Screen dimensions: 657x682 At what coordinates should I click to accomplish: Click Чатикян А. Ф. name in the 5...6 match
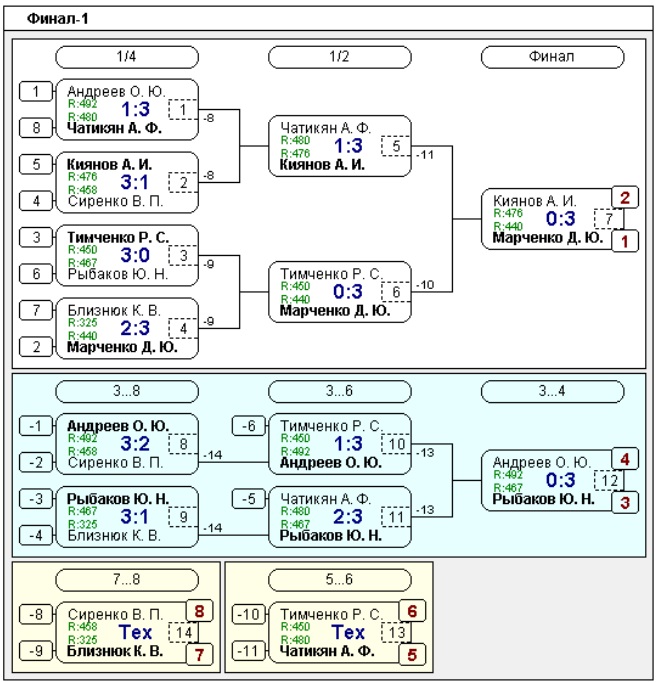click(x=327, y=652)
